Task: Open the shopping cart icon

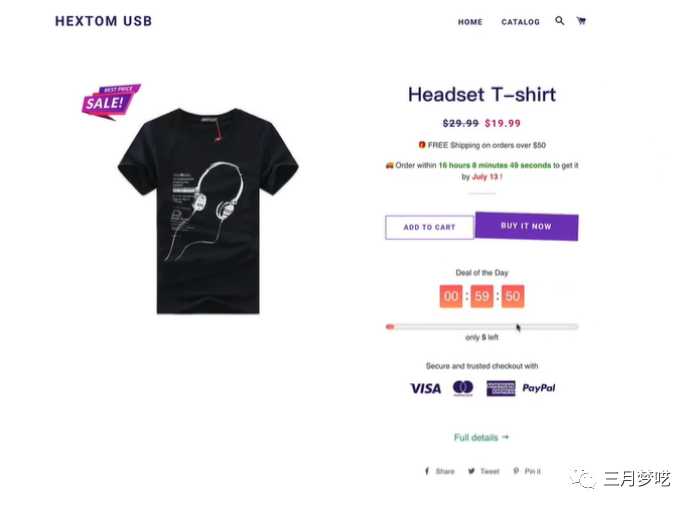Action: coord(581,21)
